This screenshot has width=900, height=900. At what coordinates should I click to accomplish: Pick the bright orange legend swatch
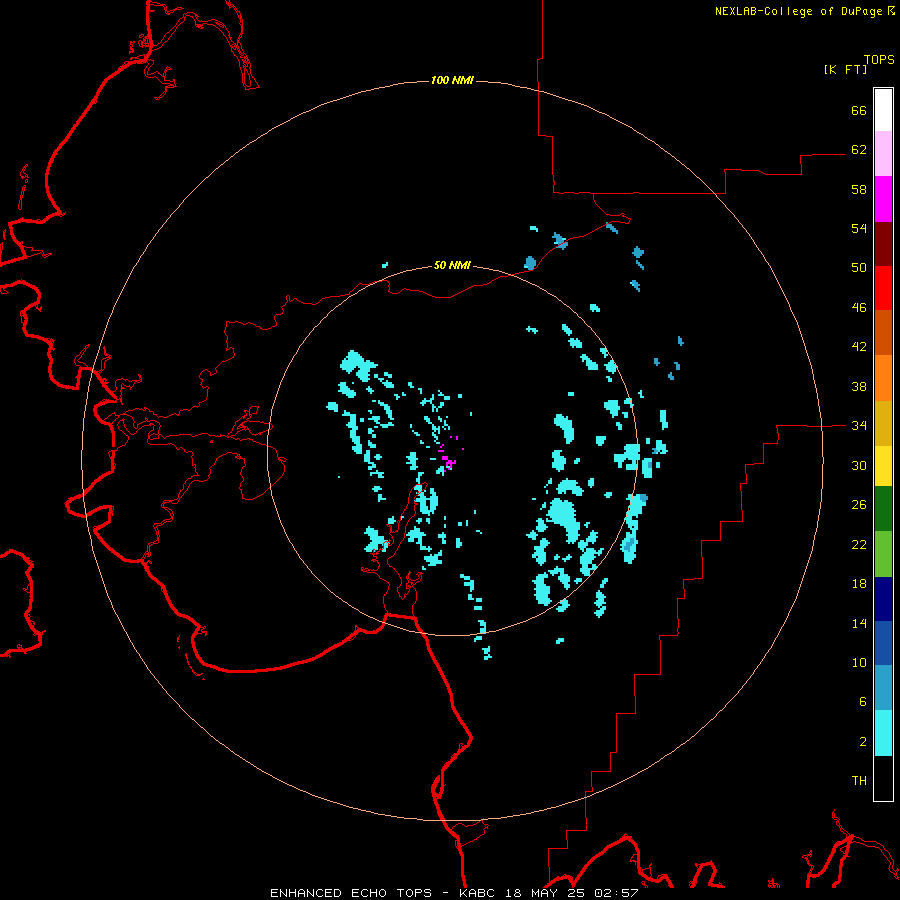tap(883, 378)
